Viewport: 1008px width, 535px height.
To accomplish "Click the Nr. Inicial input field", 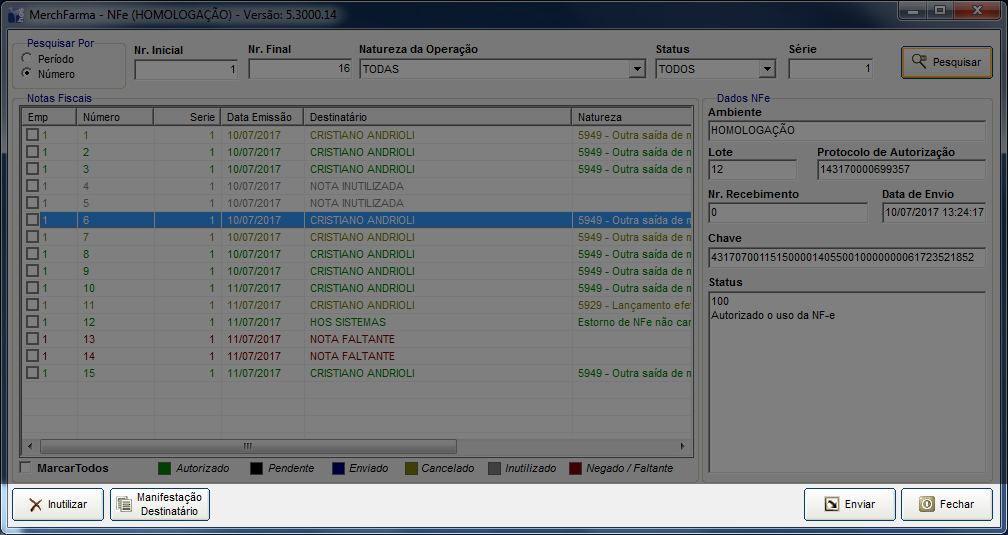I will 186,70.
